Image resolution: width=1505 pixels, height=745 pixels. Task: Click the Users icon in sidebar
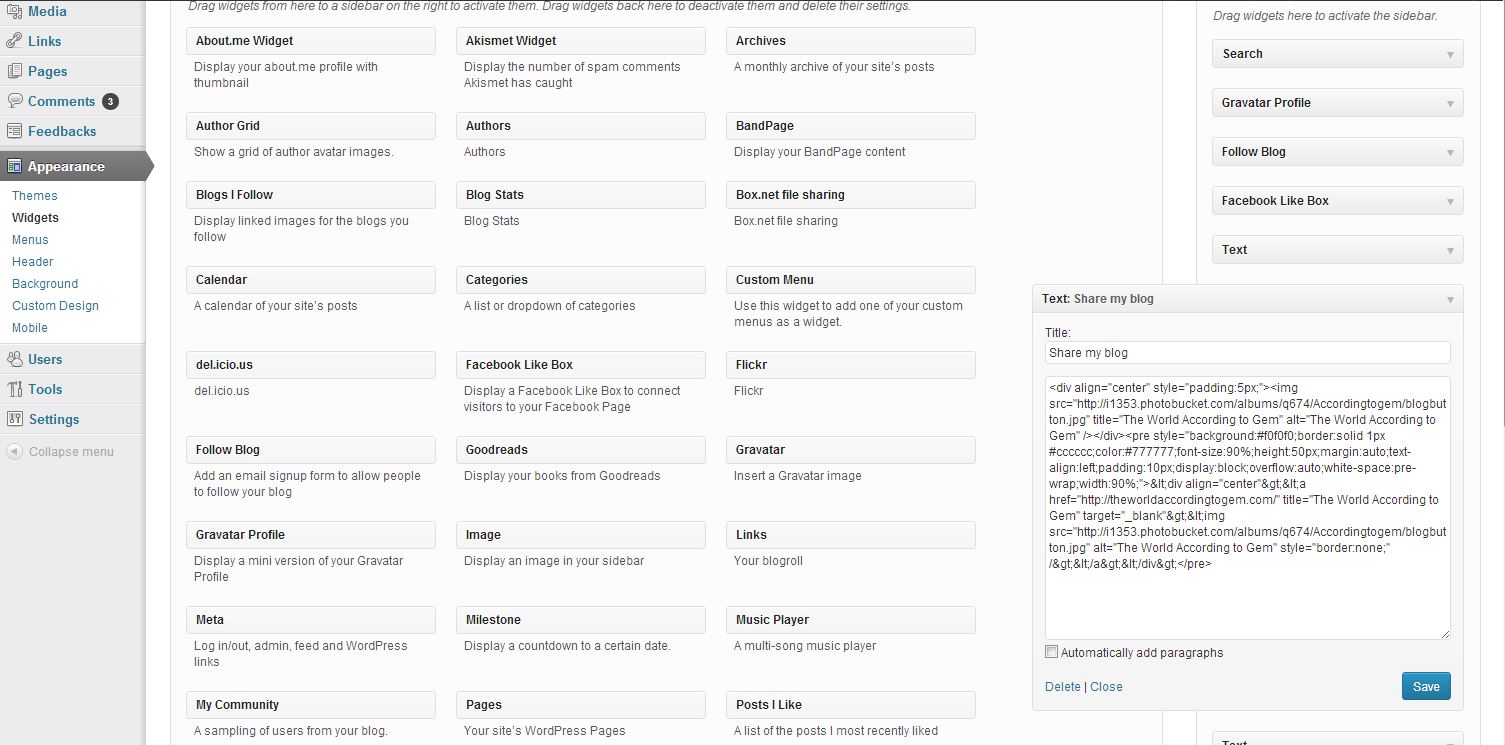click(x=15, y=359)
